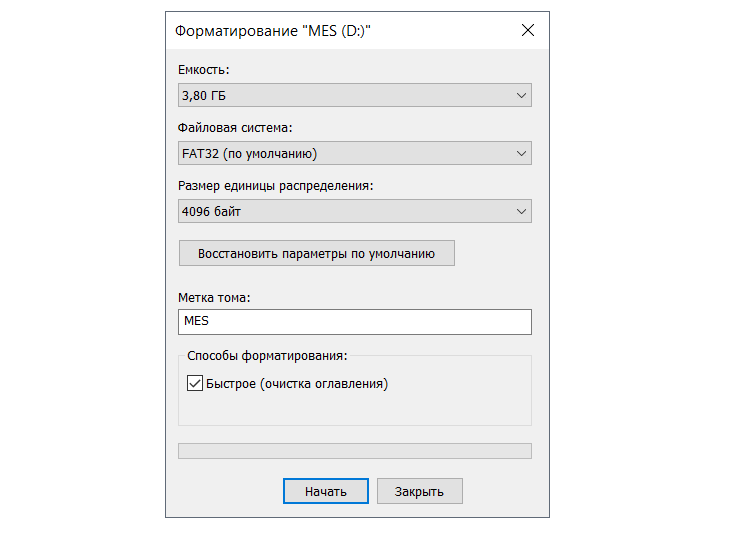
Task: Click into the Метка тома text field containing MES
Action: 354,322
